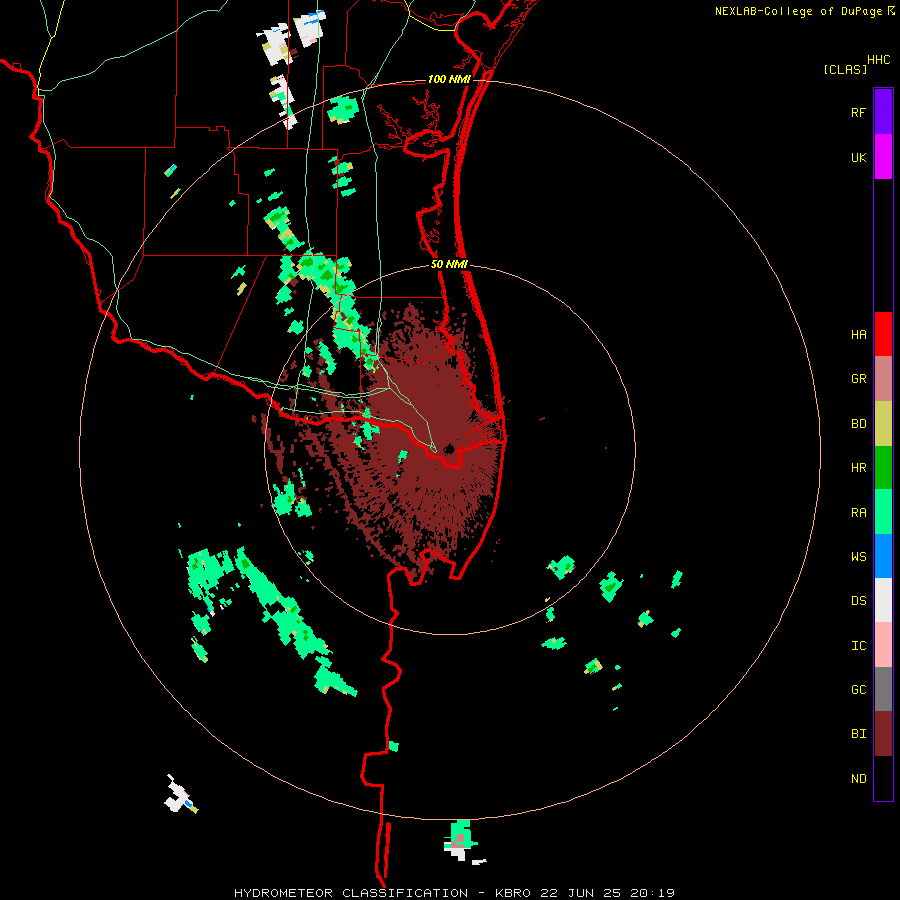Click the "BI" legend label
The image size is (900, 900).
[x=859, y=734]
